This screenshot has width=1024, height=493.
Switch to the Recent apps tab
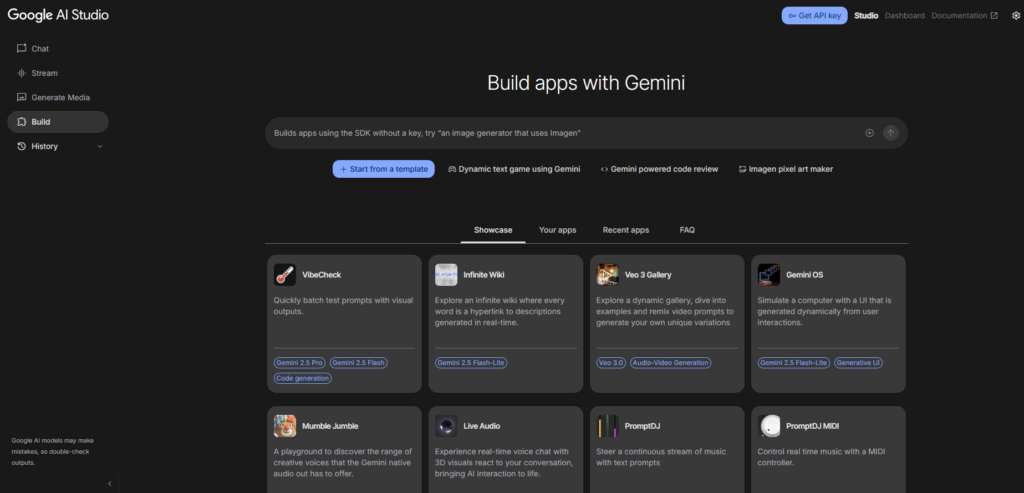click(626, 230)
